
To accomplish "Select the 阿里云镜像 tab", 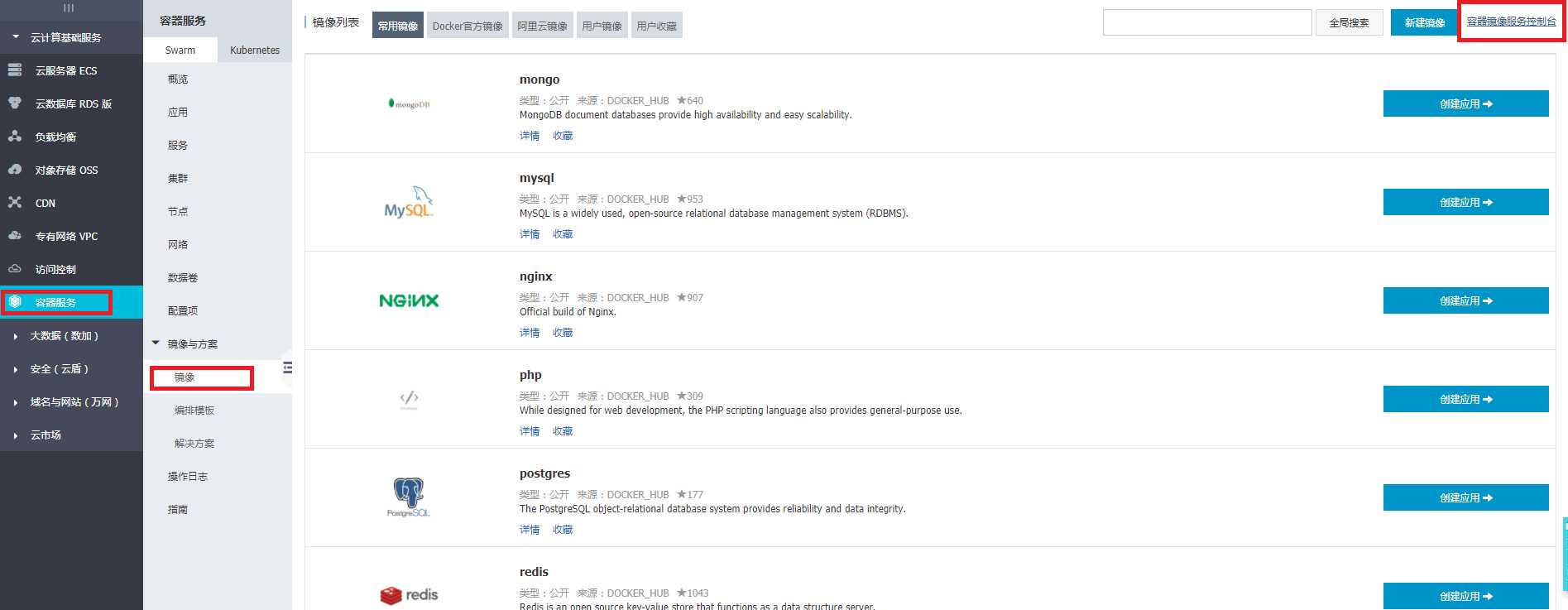I will [543, 26].
